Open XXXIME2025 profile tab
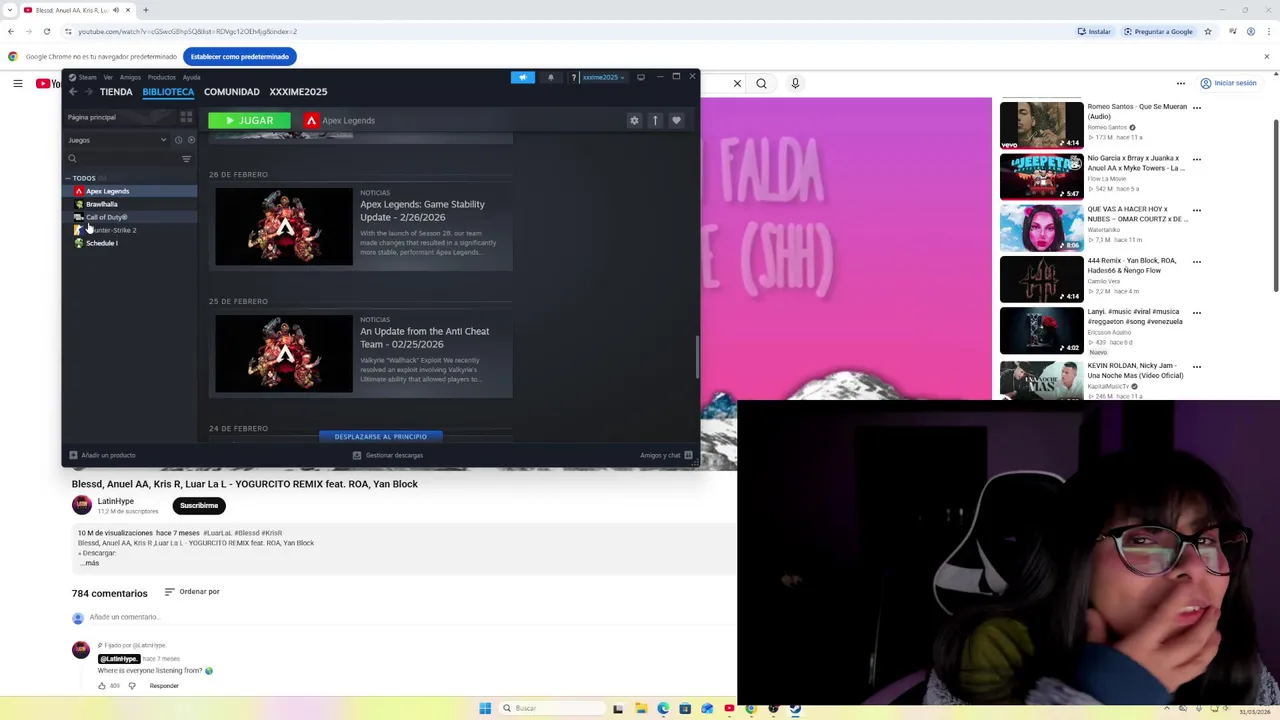 (x=298, y=92)
